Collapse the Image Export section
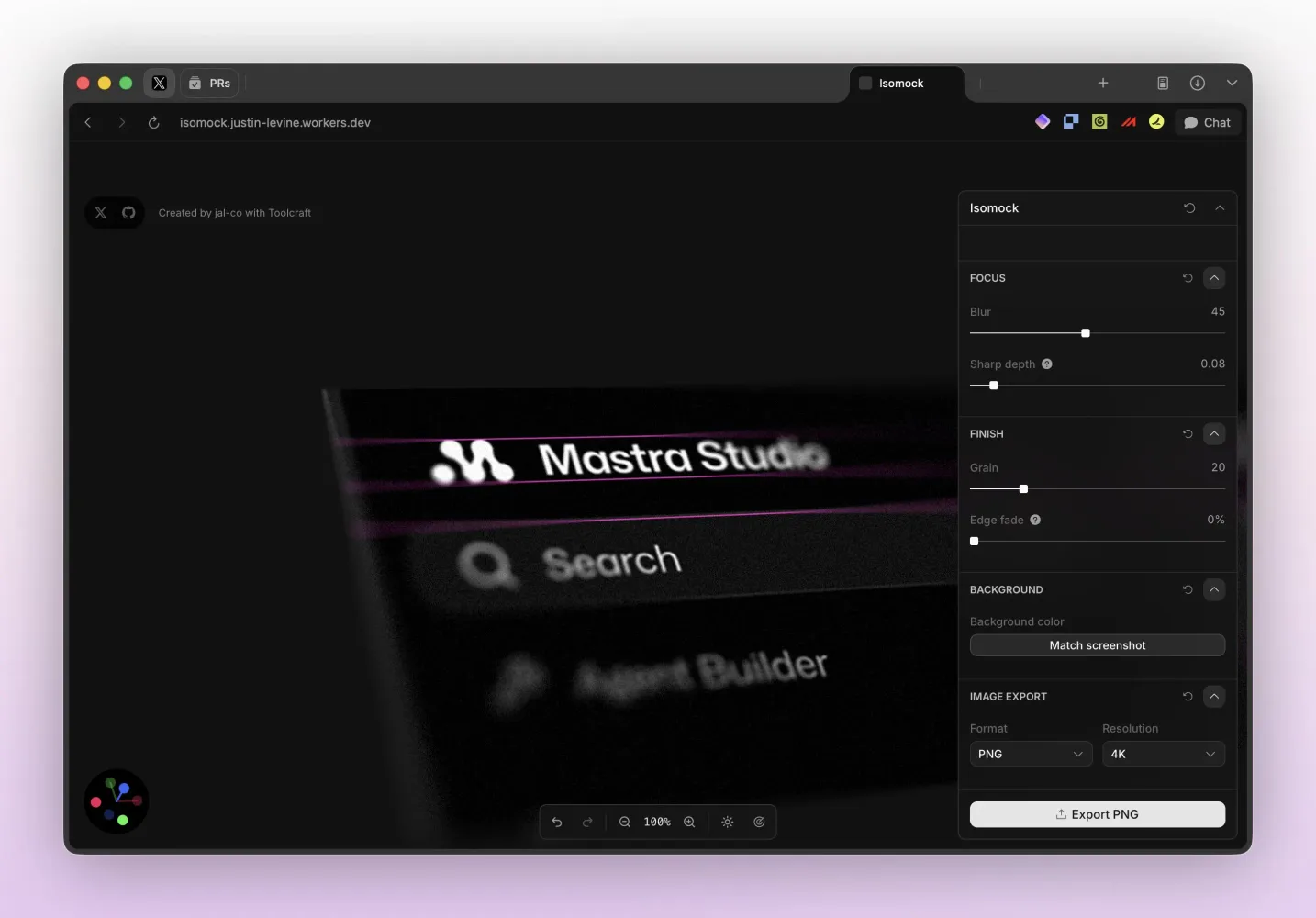Screen dimensions: 1316x918 click(x=1214, y=697)
